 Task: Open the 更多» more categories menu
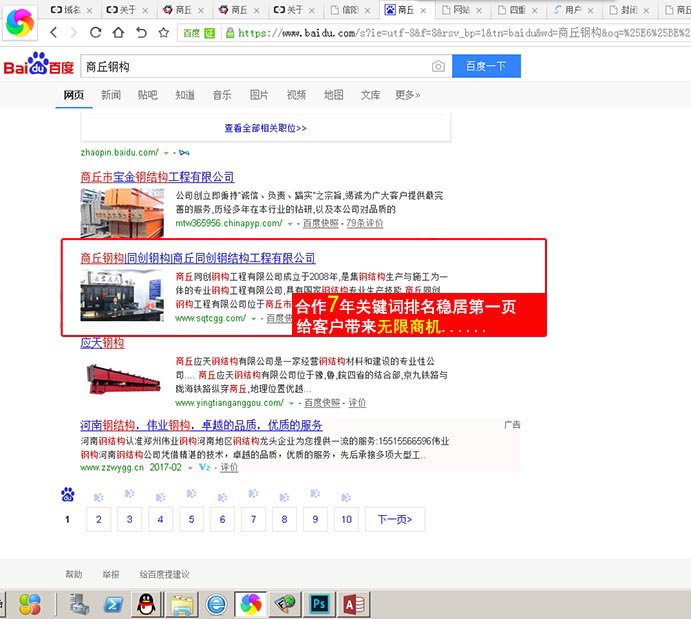point(408,95)
